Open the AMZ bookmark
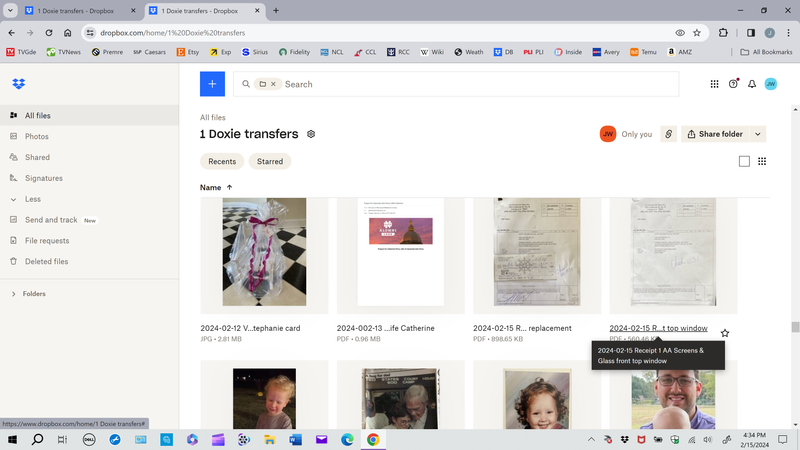800x450 pixels. click(x=679, y=52)
